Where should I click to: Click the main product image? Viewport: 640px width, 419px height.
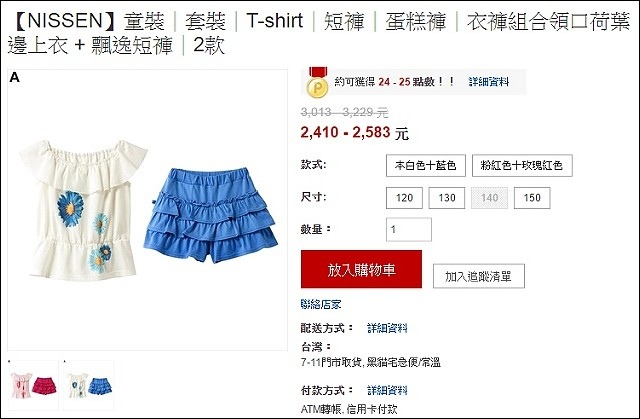147,210
